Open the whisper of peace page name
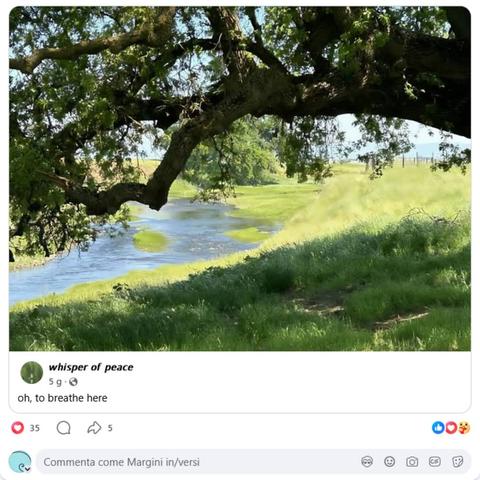Viewport: 480px width, 480px height. [91, 367]
